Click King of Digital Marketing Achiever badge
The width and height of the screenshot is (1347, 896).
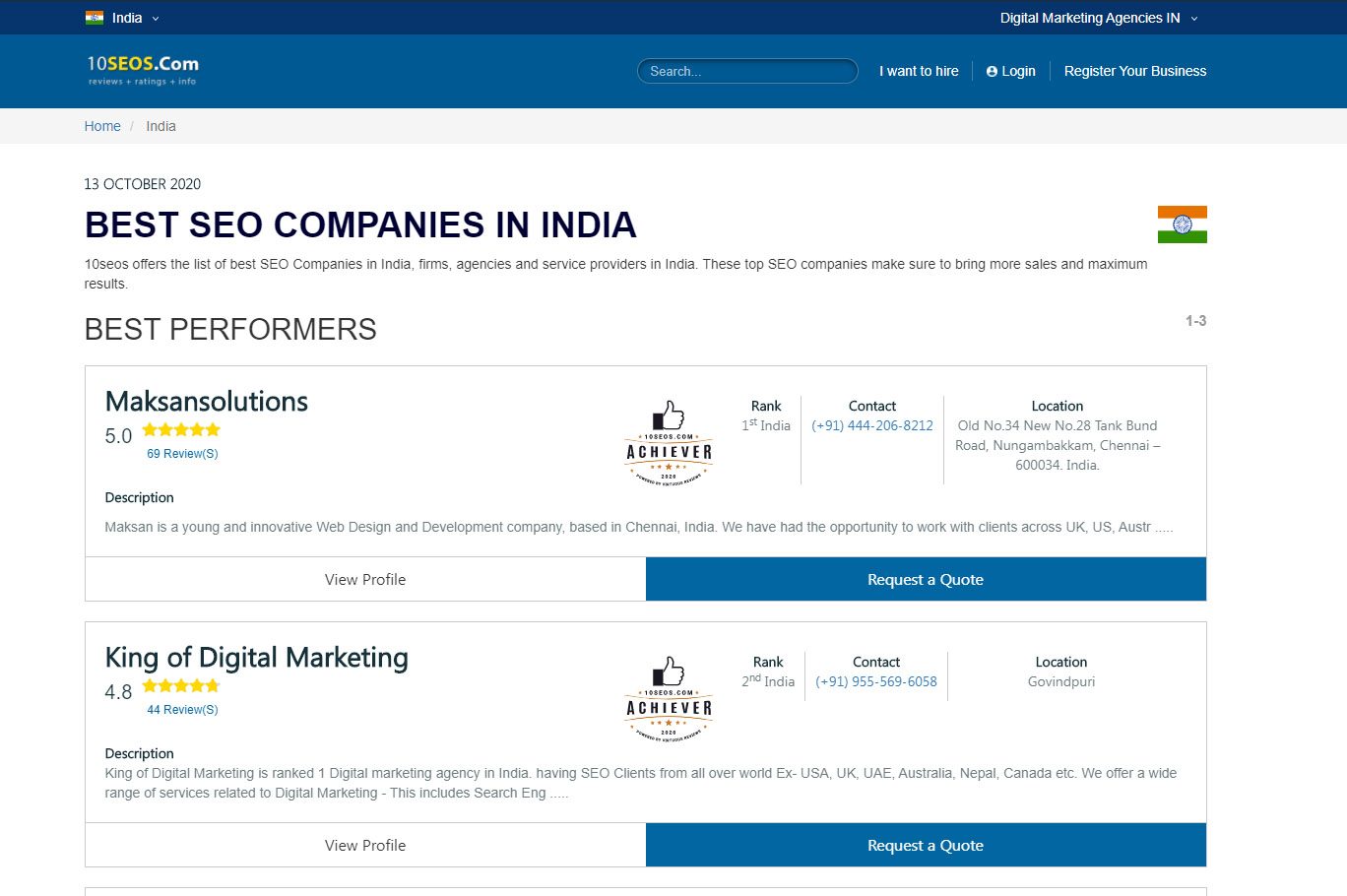pos(669,698)
